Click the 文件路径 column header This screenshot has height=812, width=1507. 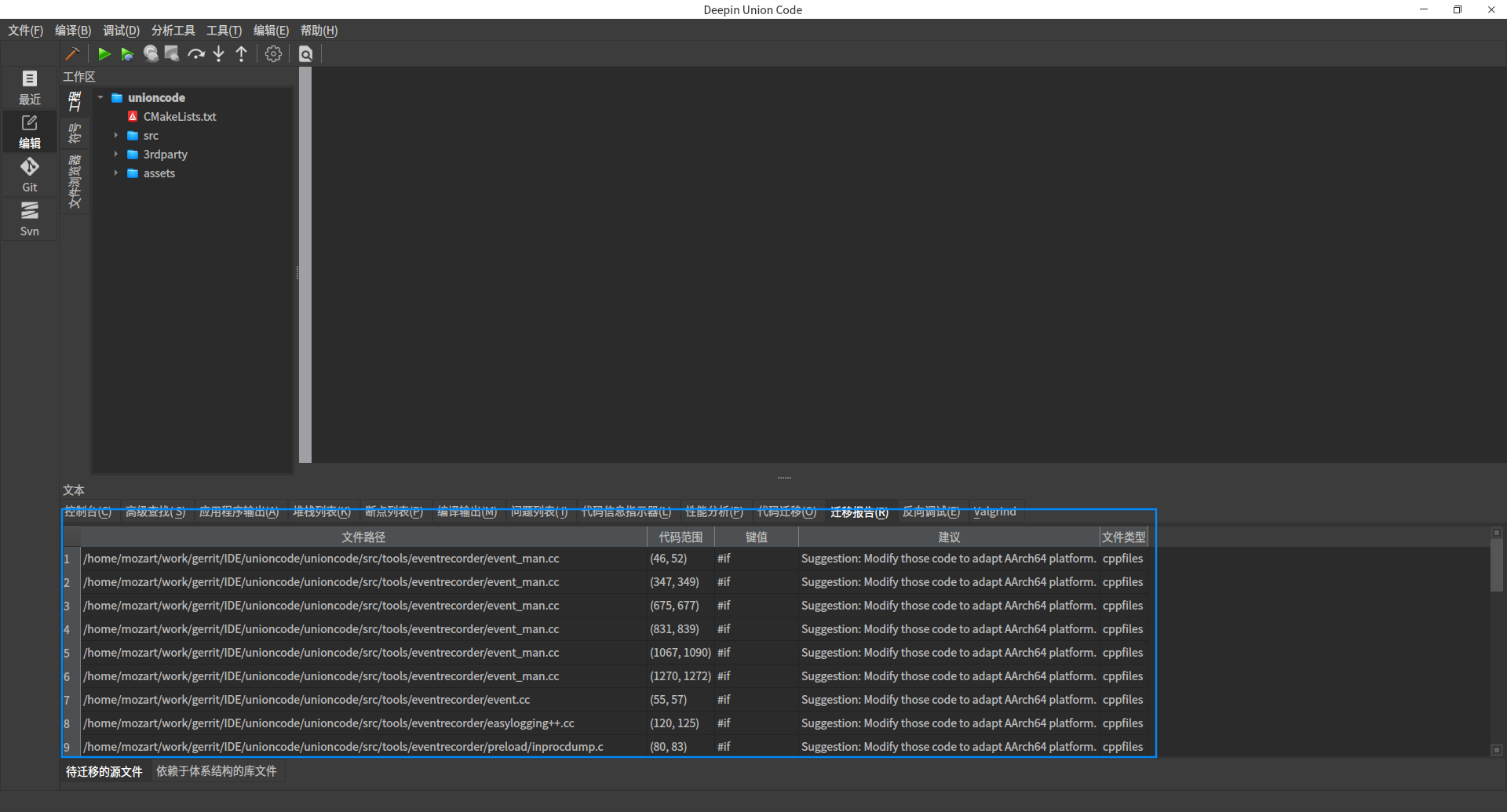363,537
